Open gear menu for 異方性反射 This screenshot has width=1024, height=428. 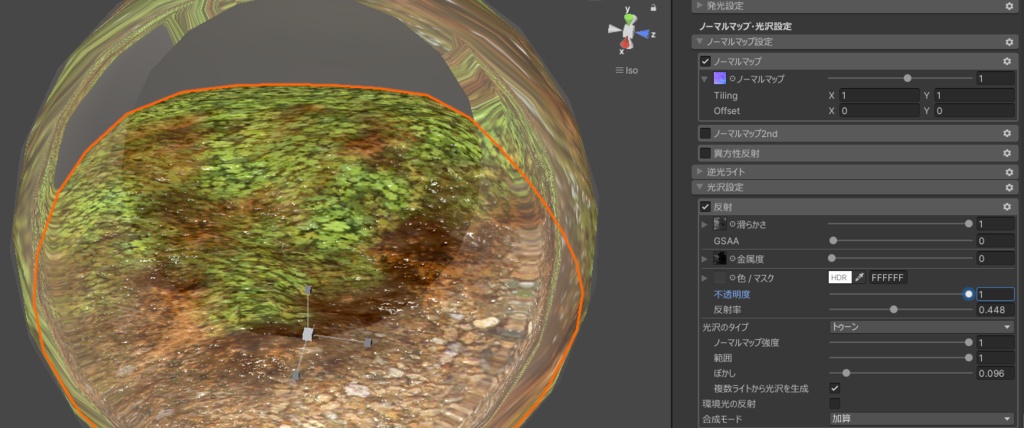pyautogui.click(x=1006, y=154)
